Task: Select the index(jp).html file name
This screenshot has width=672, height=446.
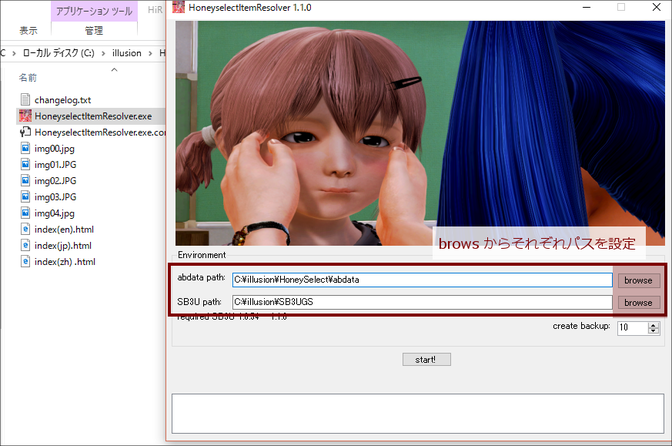Action: 63,246
